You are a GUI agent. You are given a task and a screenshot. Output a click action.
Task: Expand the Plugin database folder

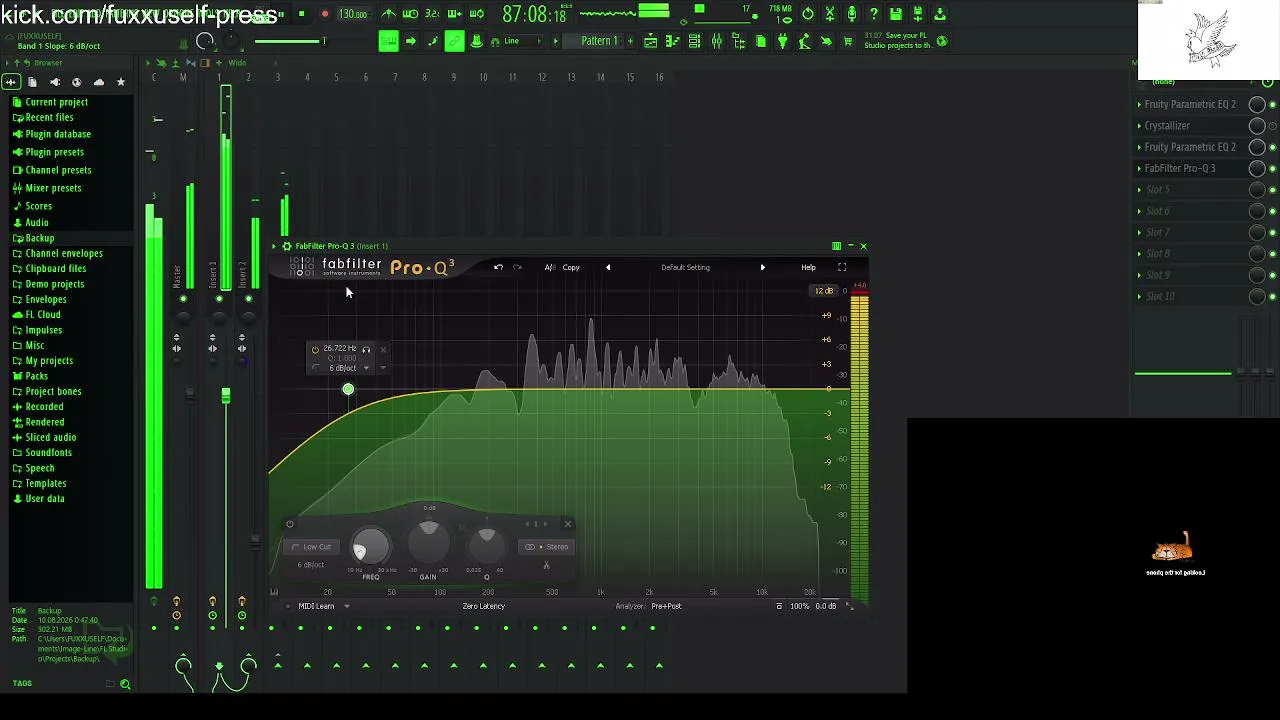(x=57, y=134)
